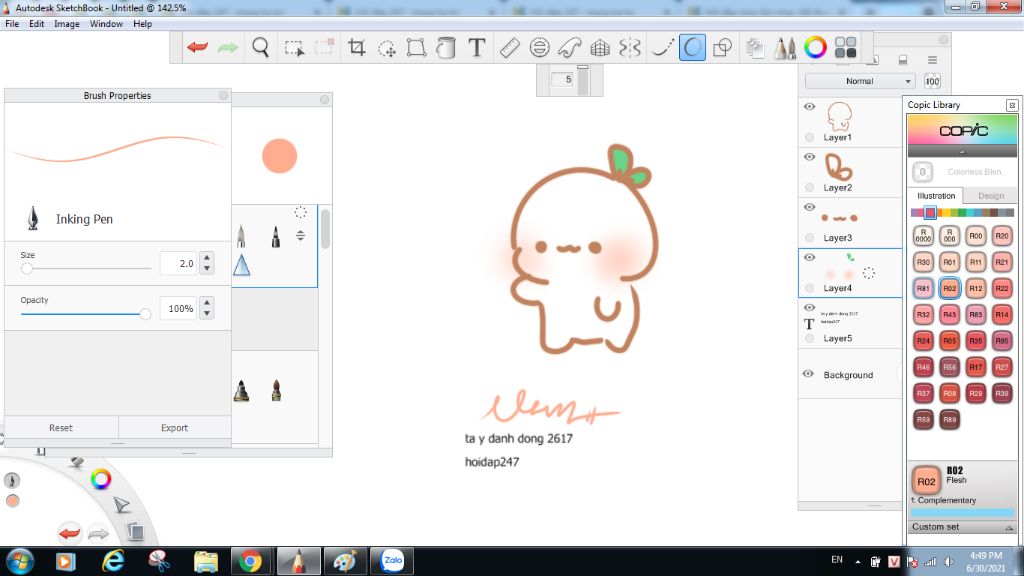
Task: Click the green Redo arrow in top toolbar
Action: 228,47
